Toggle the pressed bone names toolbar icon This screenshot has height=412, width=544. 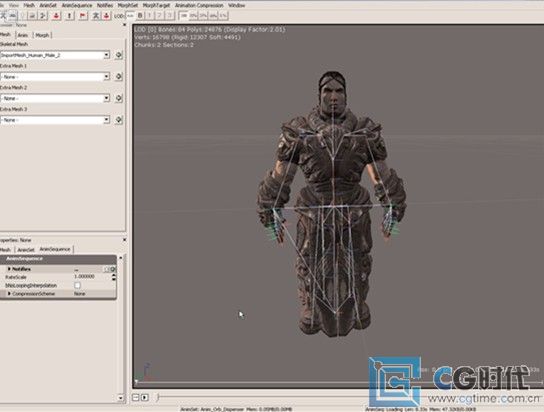[x=12, y=16]
